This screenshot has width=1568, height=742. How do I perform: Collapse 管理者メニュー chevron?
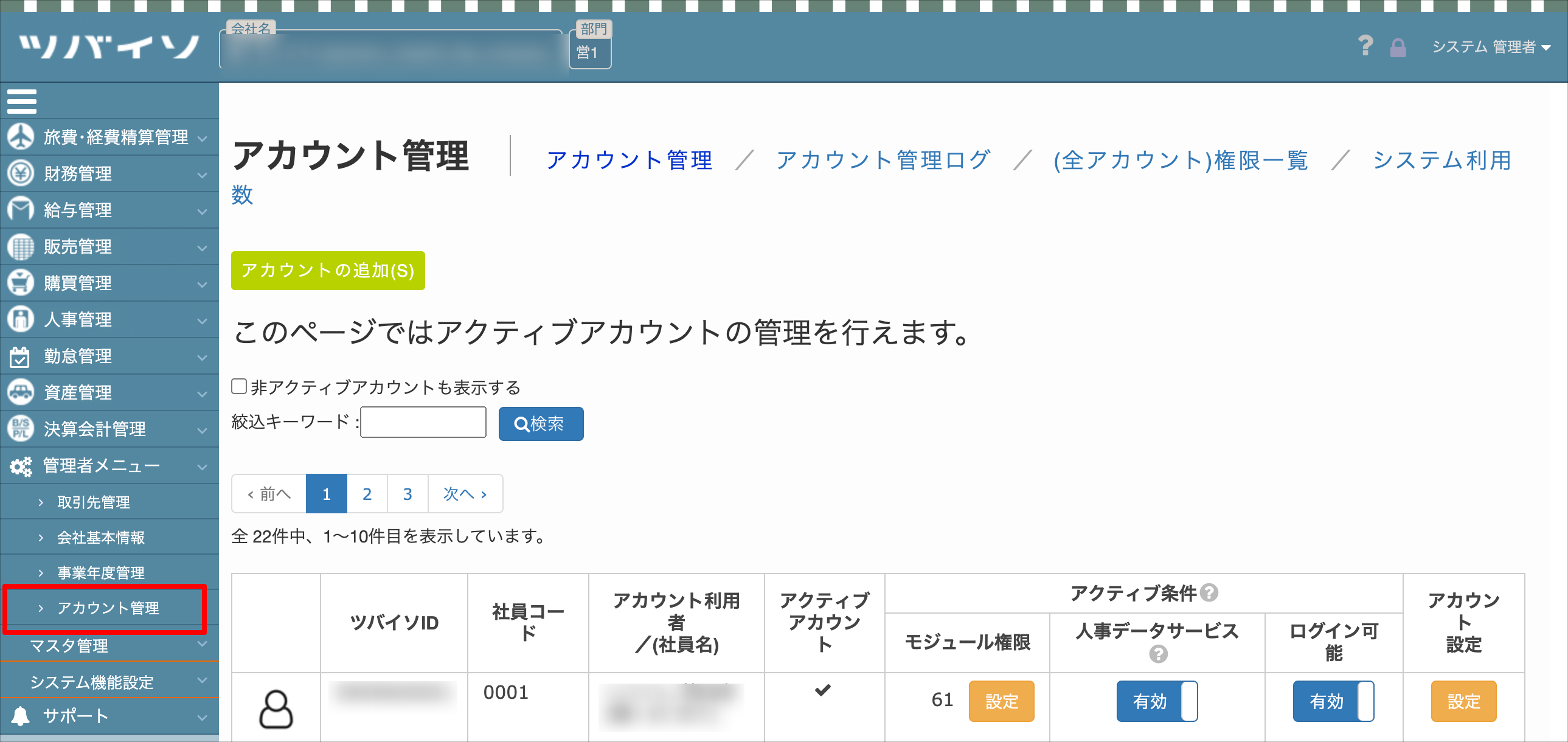[x=203, y=468]
